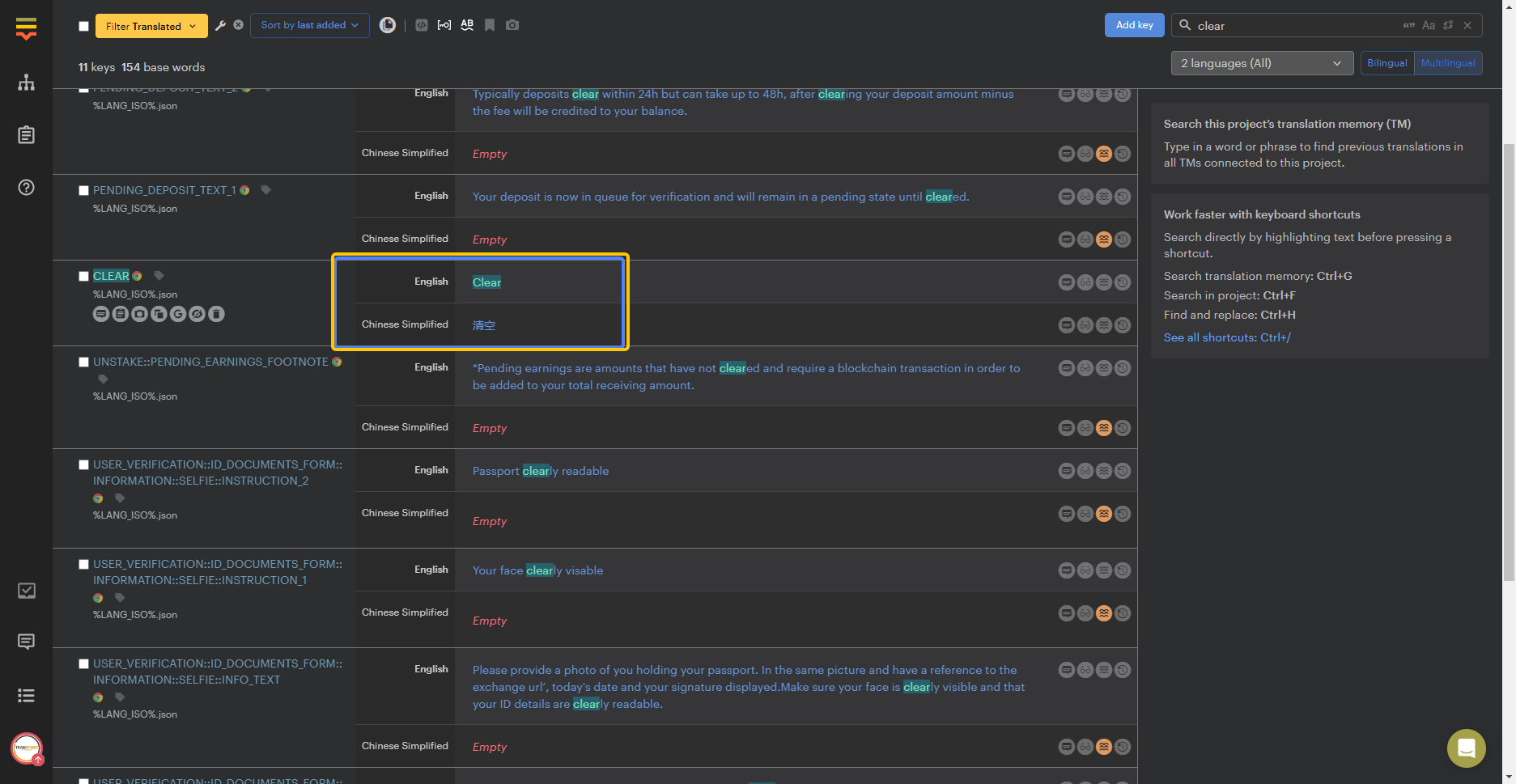1516x784 pixels.
Task: Hide the CLEAR key with the eye-slash icon
Action: click(197, 314)
